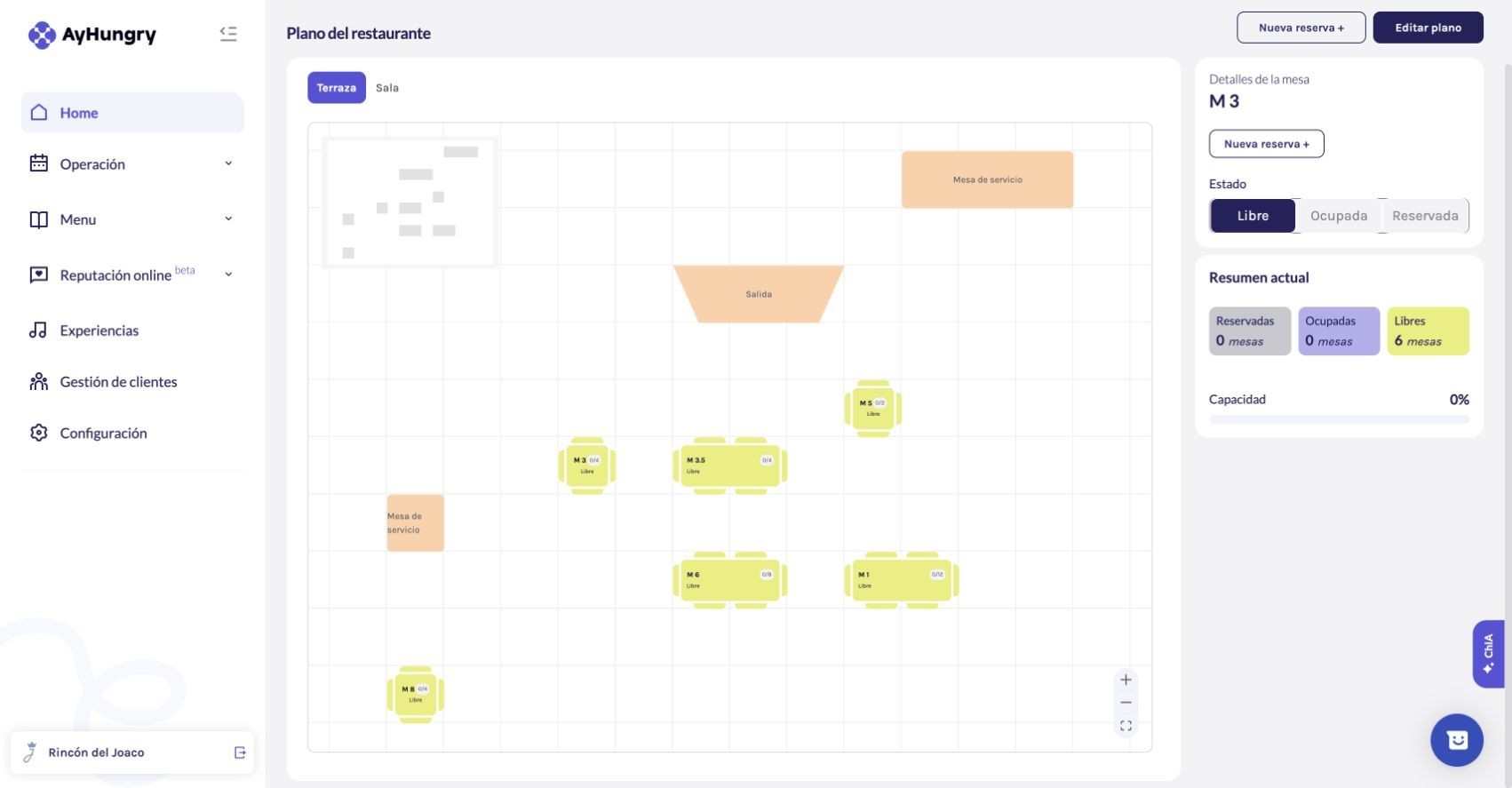Screen dimensions: 1512x788
Task: Click the Reservadas 0 mesas card
Action: click(1250, 331)
